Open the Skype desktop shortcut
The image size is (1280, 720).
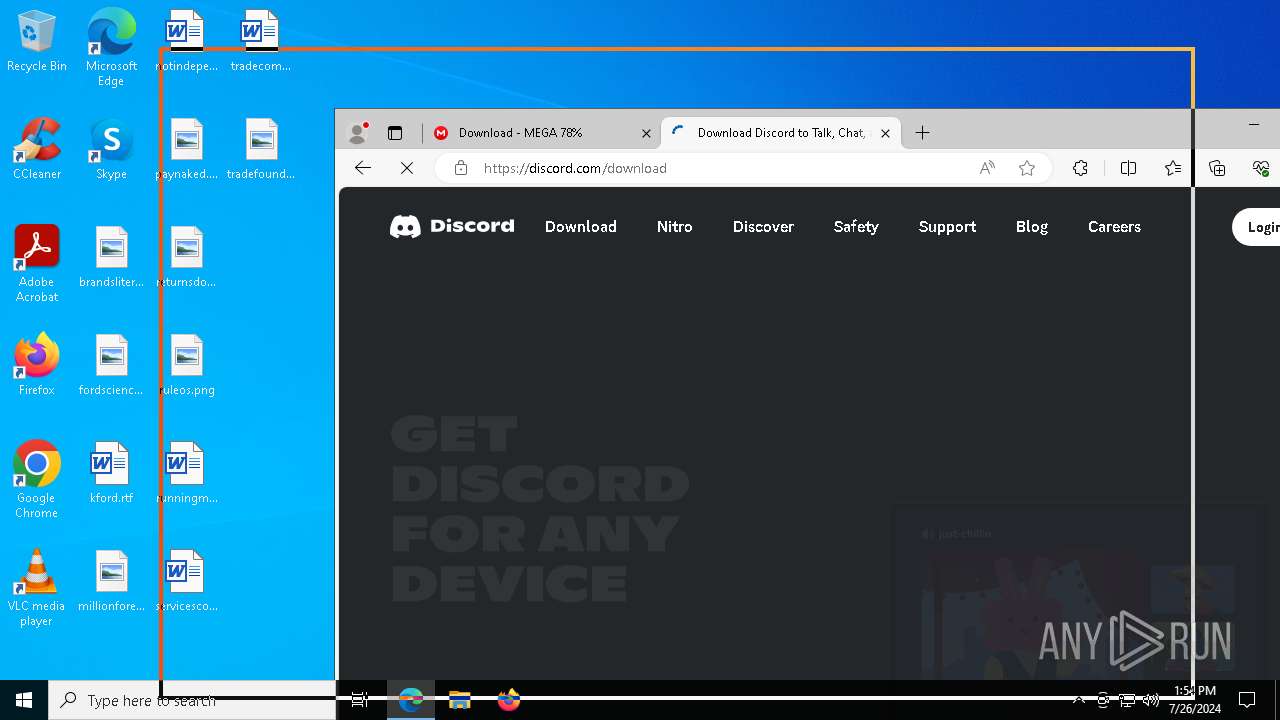111,150
